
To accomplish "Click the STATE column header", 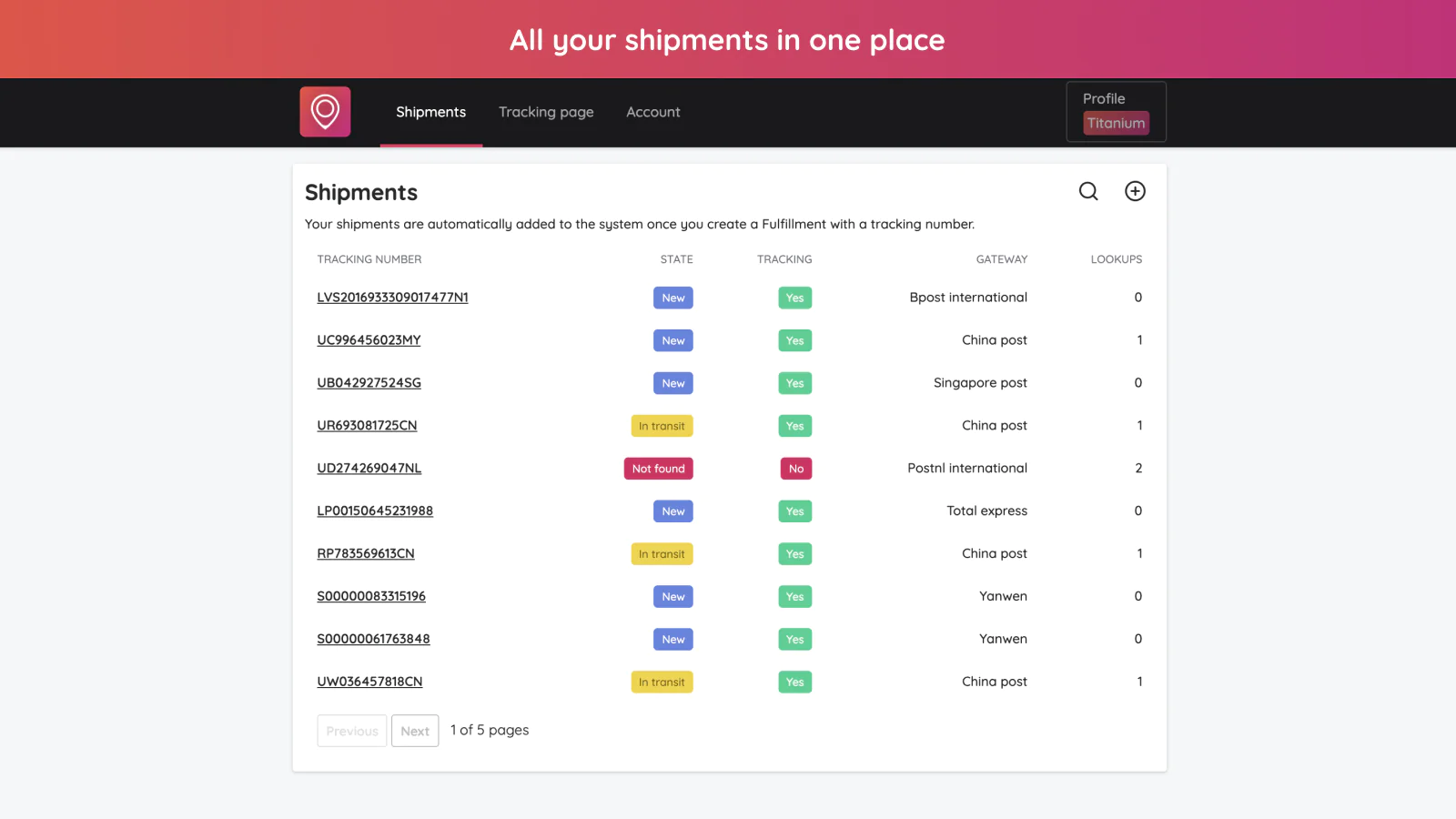I will tap(676, 259).
